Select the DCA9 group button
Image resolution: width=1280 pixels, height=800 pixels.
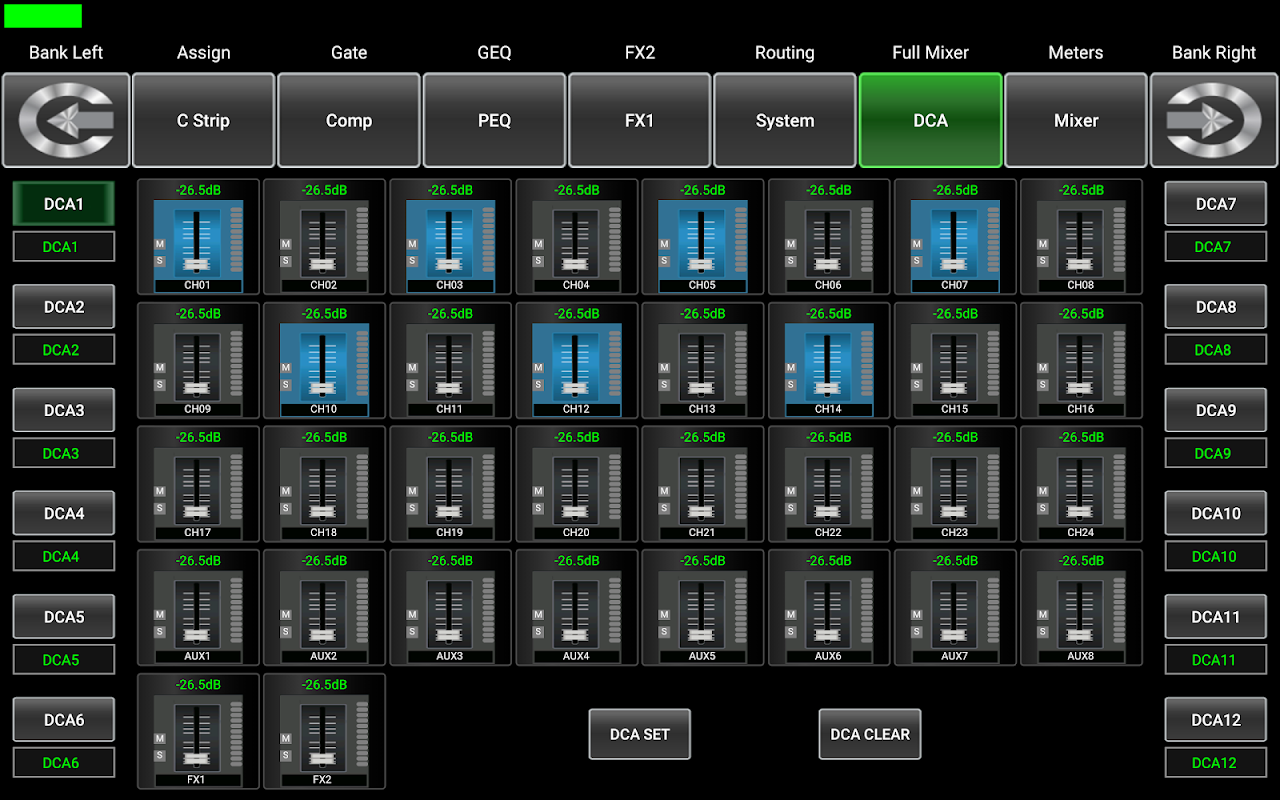pyautogui.click(x=1216, y=410)
